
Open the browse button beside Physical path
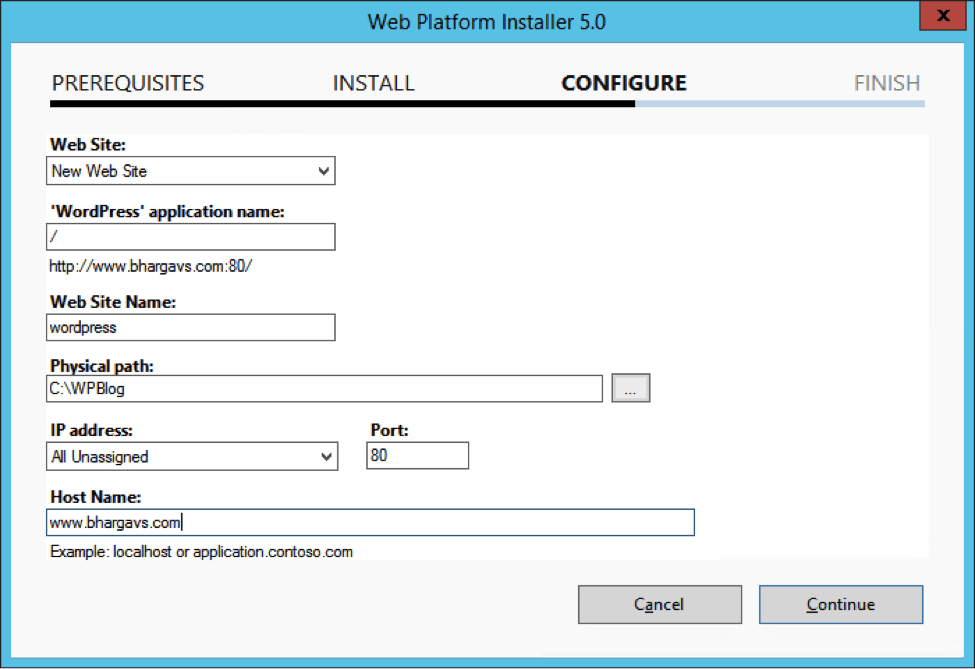click(630, 388)
